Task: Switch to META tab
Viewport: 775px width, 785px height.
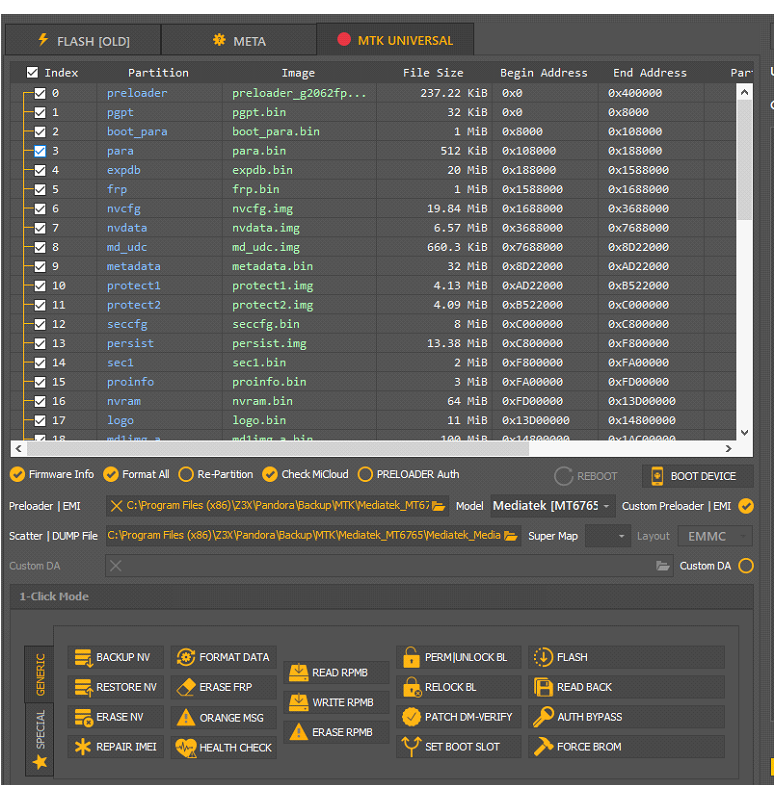Action: pyautogui.click(x=239, y=41)
